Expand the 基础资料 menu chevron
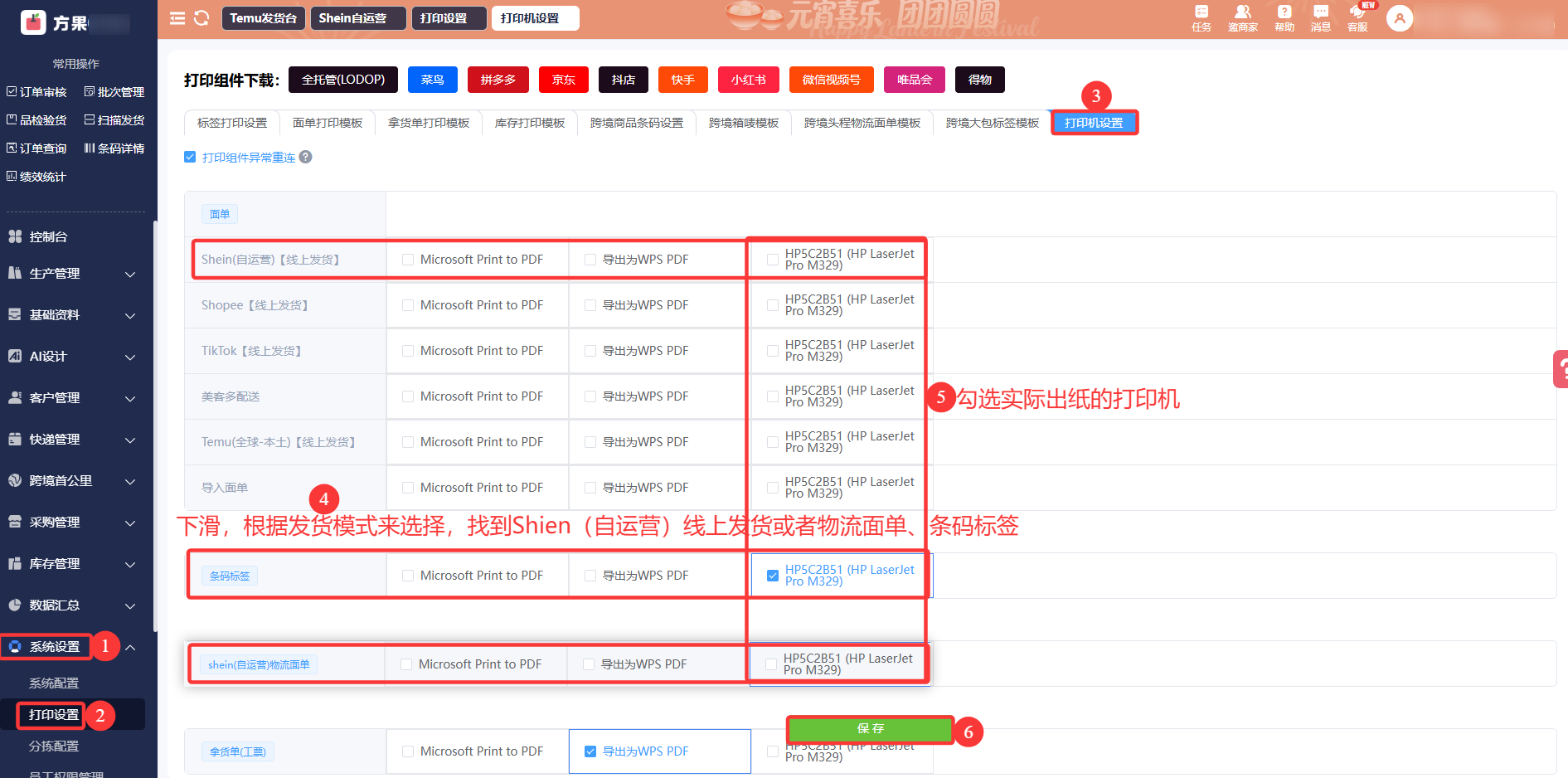Viewport: 1568px width, 778px height. pyautogui.click(x=130, y=315)
